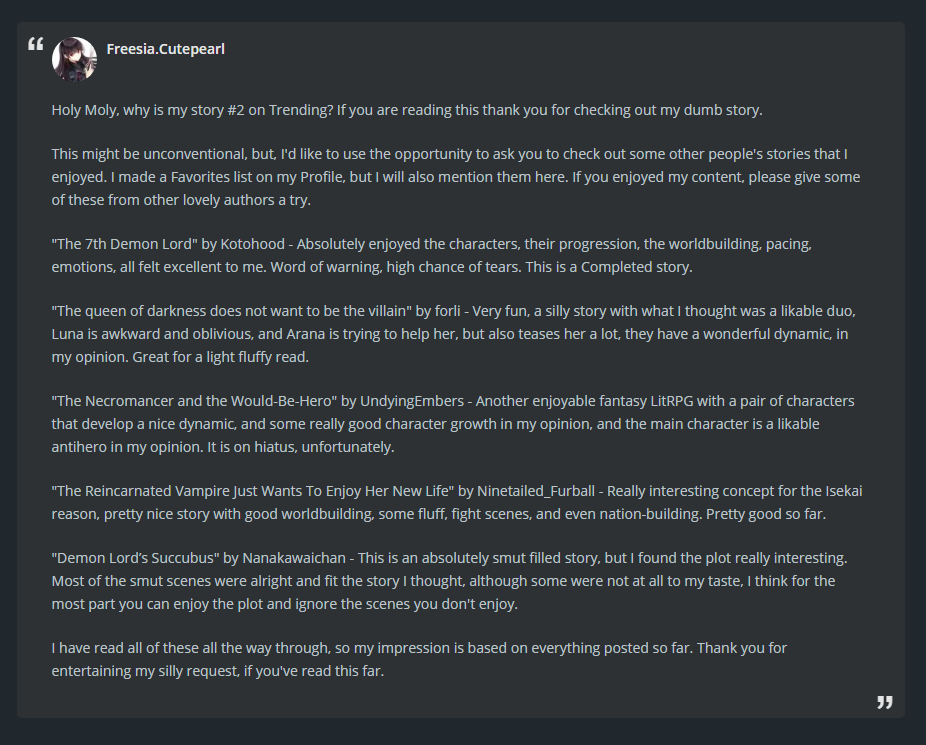
Task: Click the opening quotation mark icon
Action: pos(36,44)
